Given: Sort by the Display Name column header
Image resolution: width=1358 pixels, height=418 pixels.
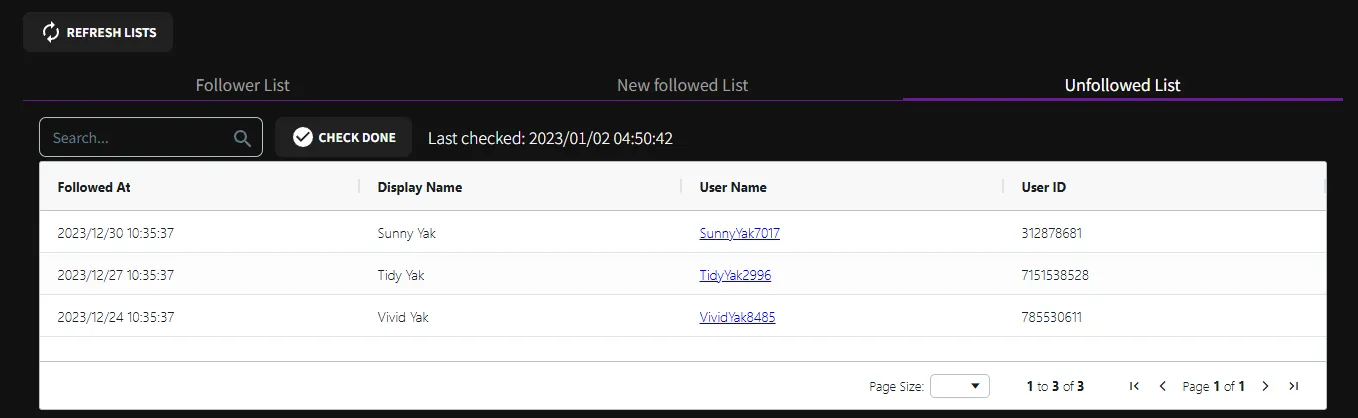Looking at the screenshot, I should 419,187.
